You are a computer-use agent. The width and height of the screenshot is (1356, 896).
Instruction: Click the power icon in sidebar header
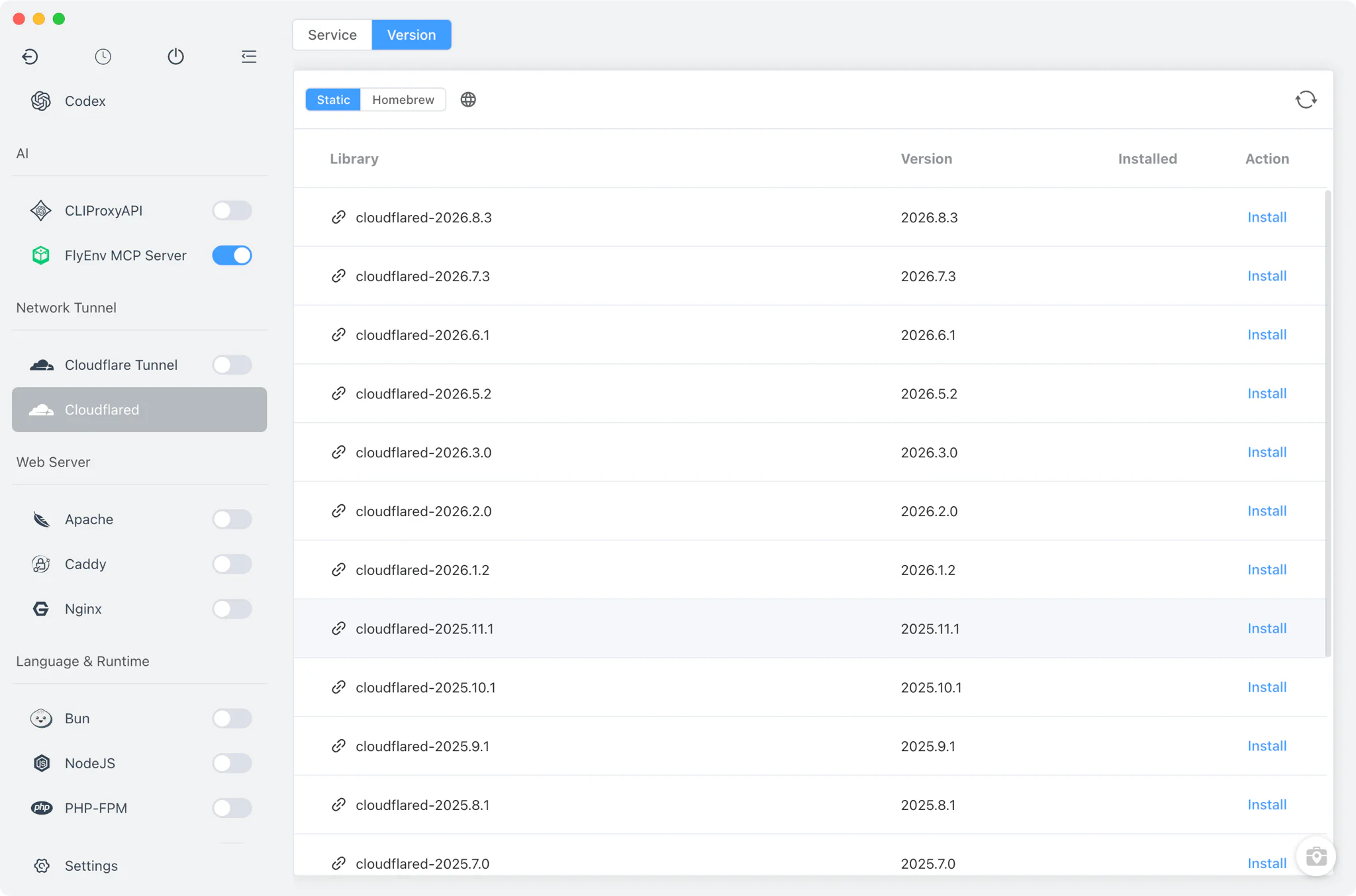point(175,56)
